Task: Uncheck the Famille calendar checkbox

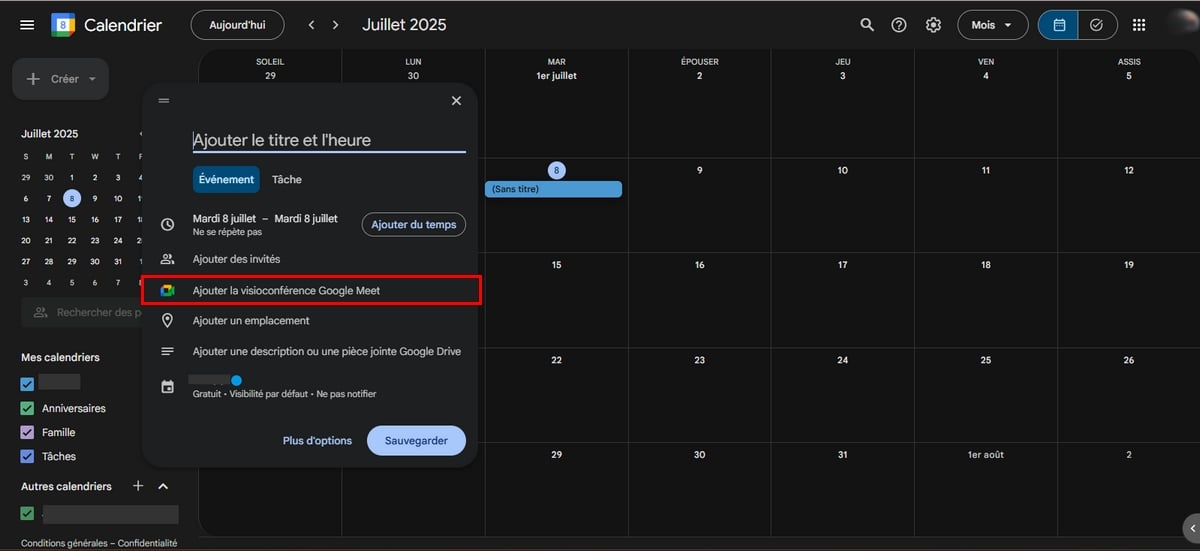Action: [28, 432]
